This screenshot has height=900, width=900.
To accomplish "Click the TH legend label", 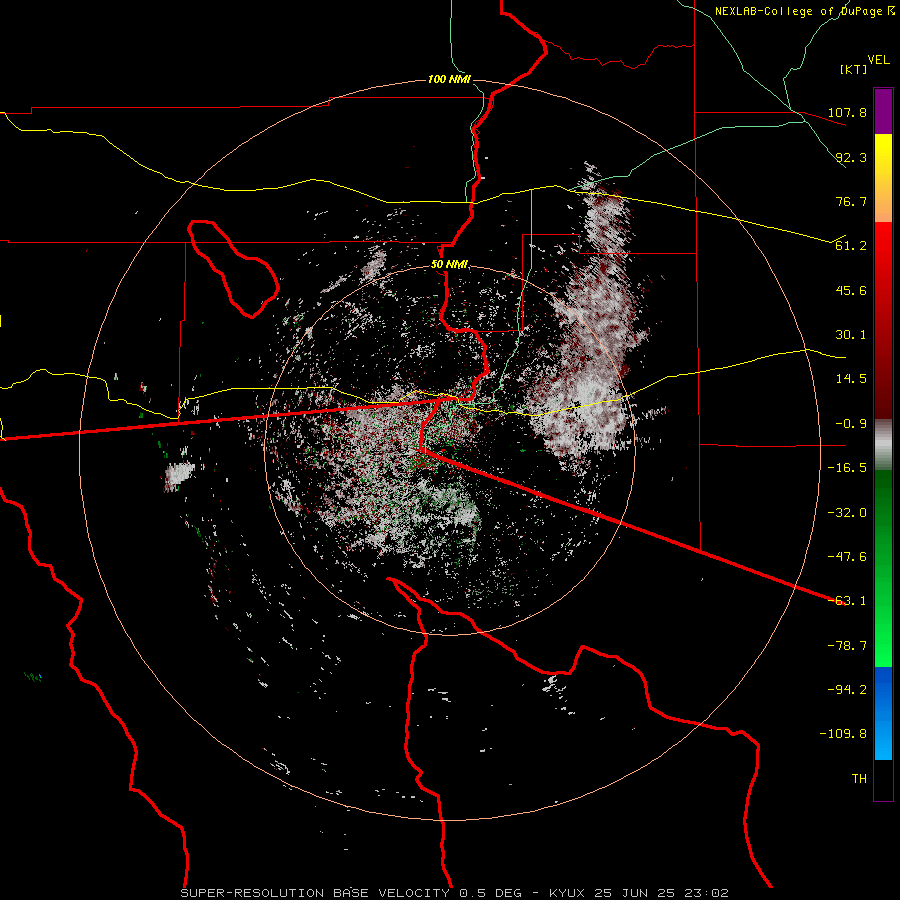I will [859, 779].
